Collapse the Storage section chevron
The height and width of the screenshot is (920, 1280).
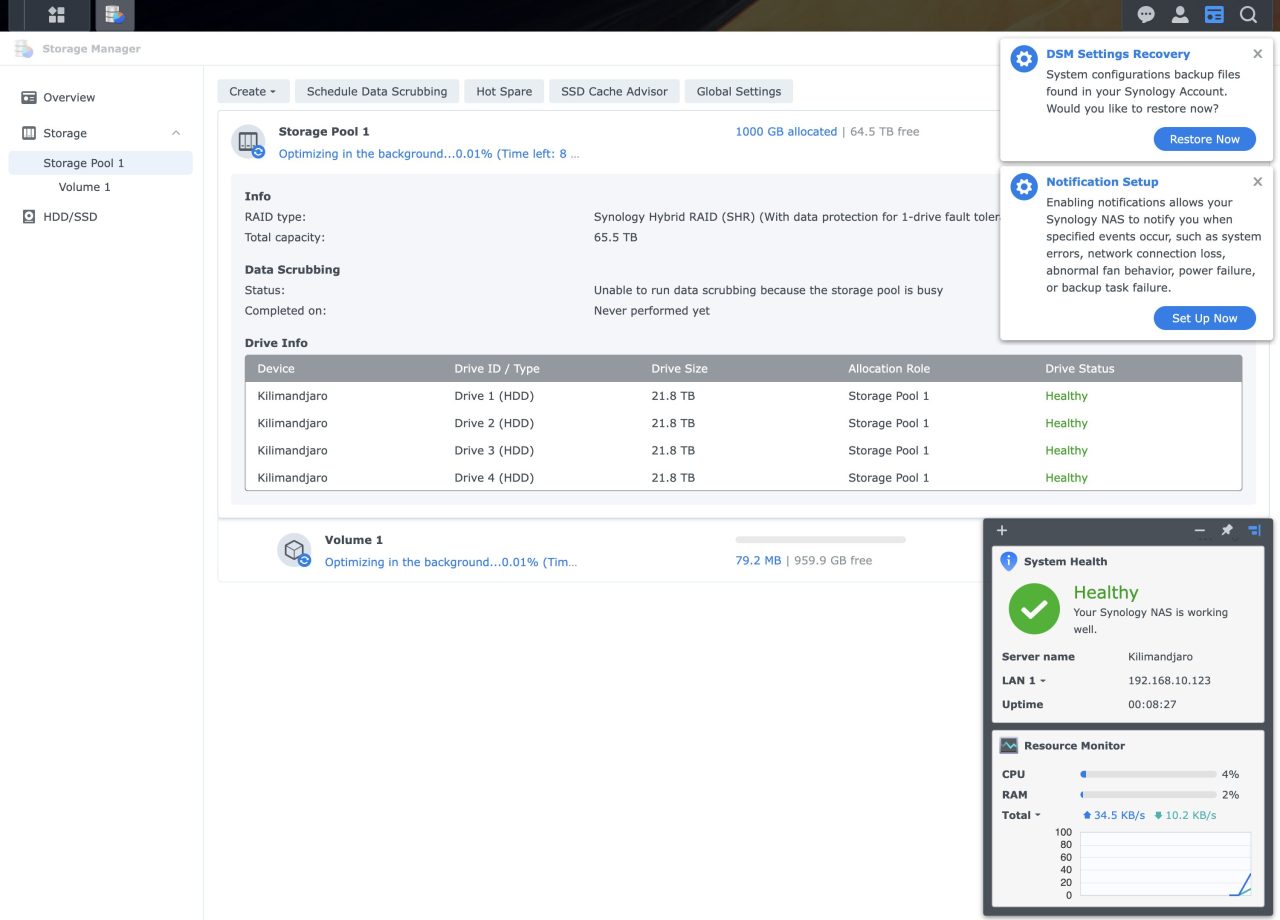176,133
